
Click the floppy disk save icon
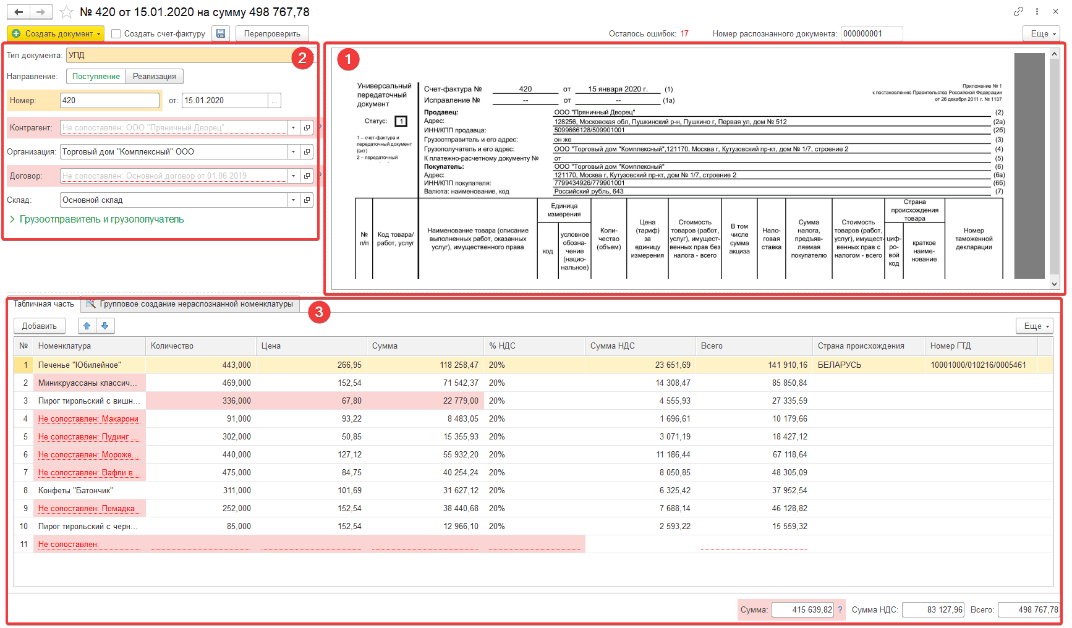click(220, 33)
